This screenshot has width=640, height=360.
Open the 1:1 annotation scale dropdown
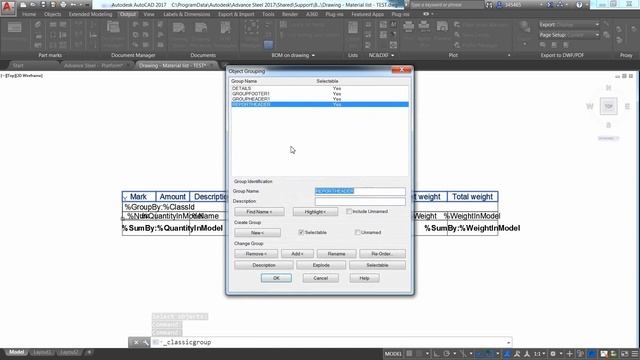[x=540, y=353]
